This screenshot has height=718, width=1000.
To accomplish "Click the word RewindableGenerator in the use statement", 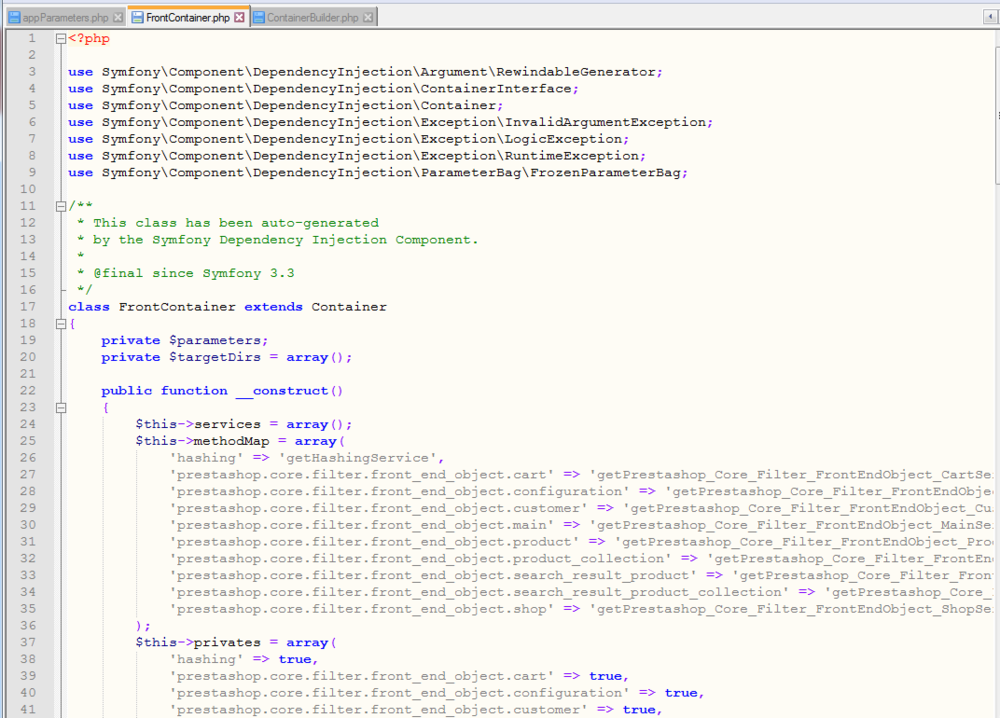I will click(x=600, y=71).
